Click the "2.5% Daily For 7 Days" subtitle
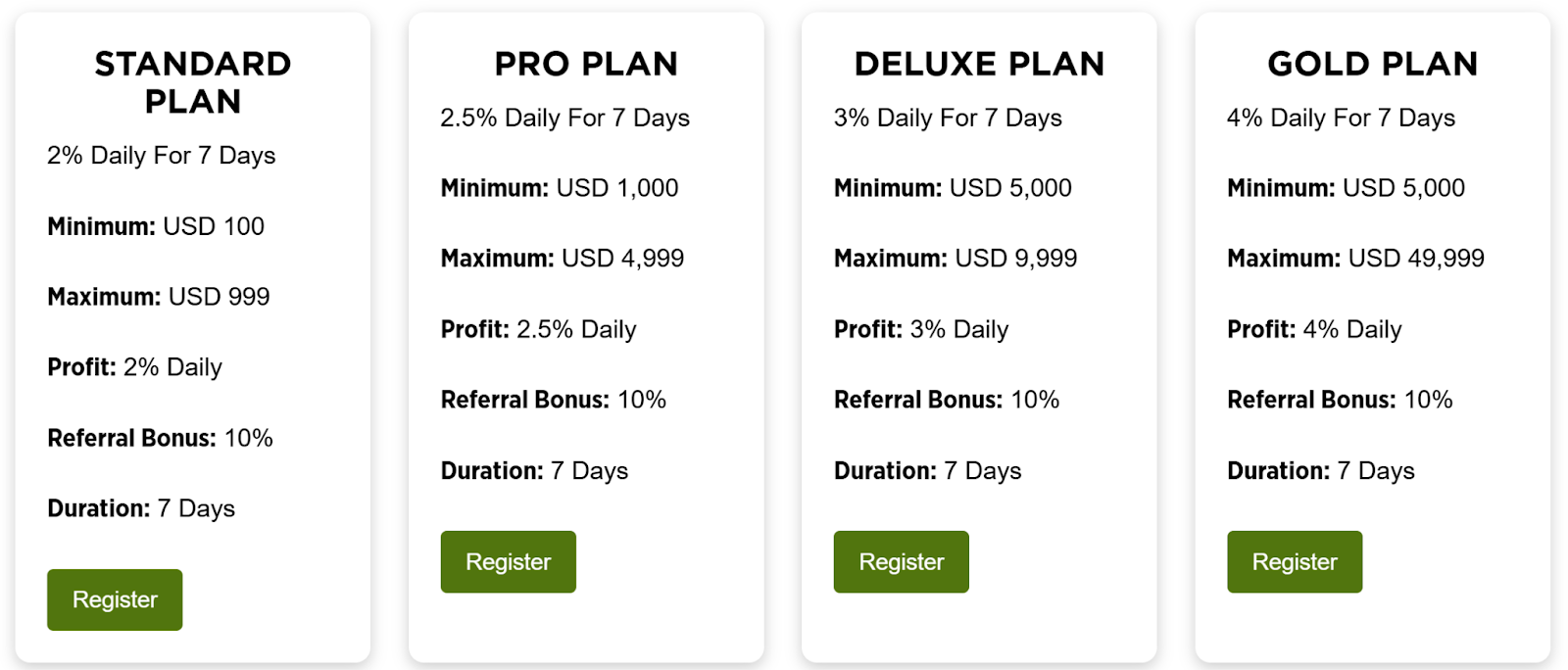1568x670 pixels. pos(564,119)
